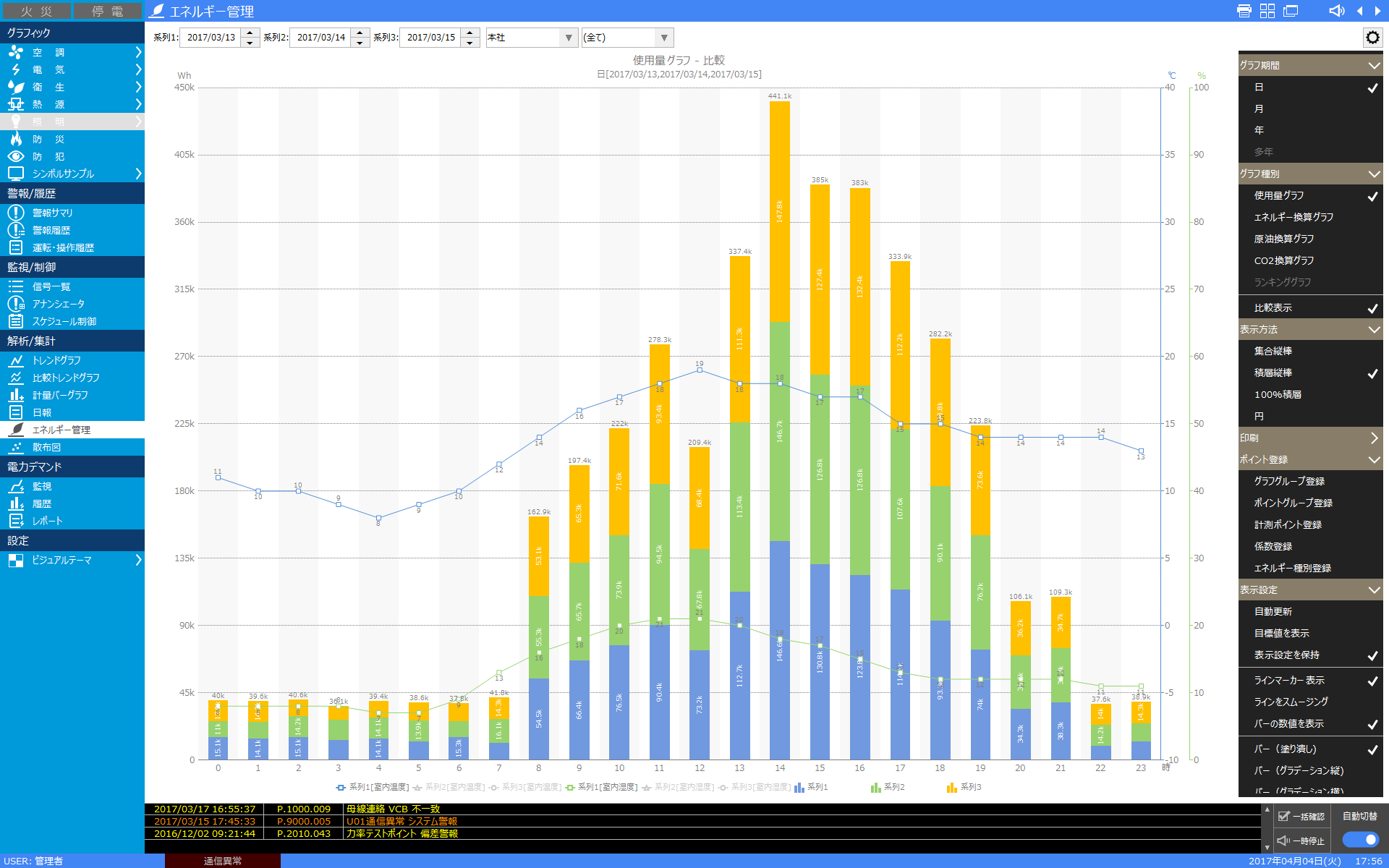The width and height of the screenshot is (1389, 868).
Task: Expand the 印刷 section
Action: click(x=1311, y=438)
